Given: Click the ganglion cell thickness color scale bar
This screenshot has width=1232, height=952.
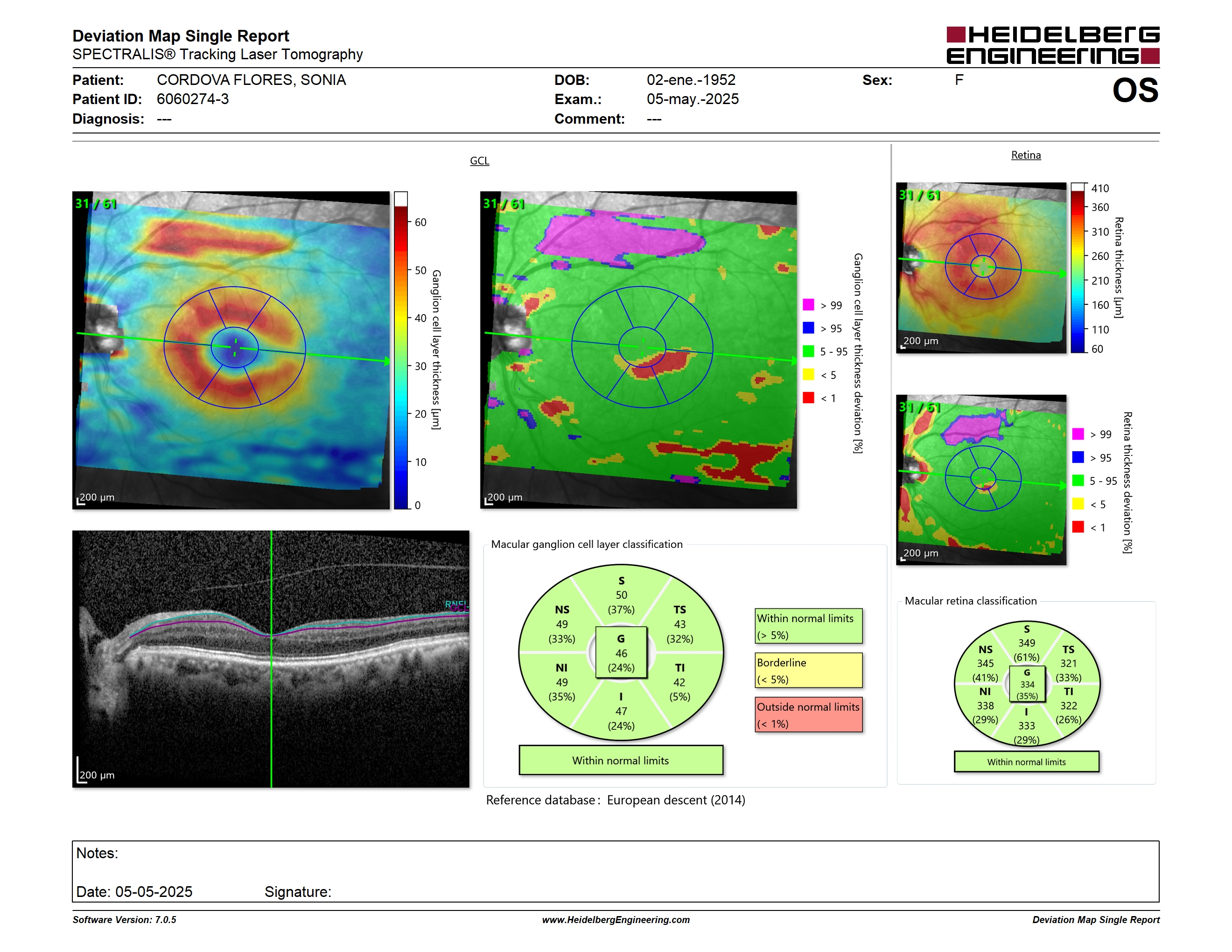Looking at the screenshot, I should pyautogui.click(x=400, y=350).
